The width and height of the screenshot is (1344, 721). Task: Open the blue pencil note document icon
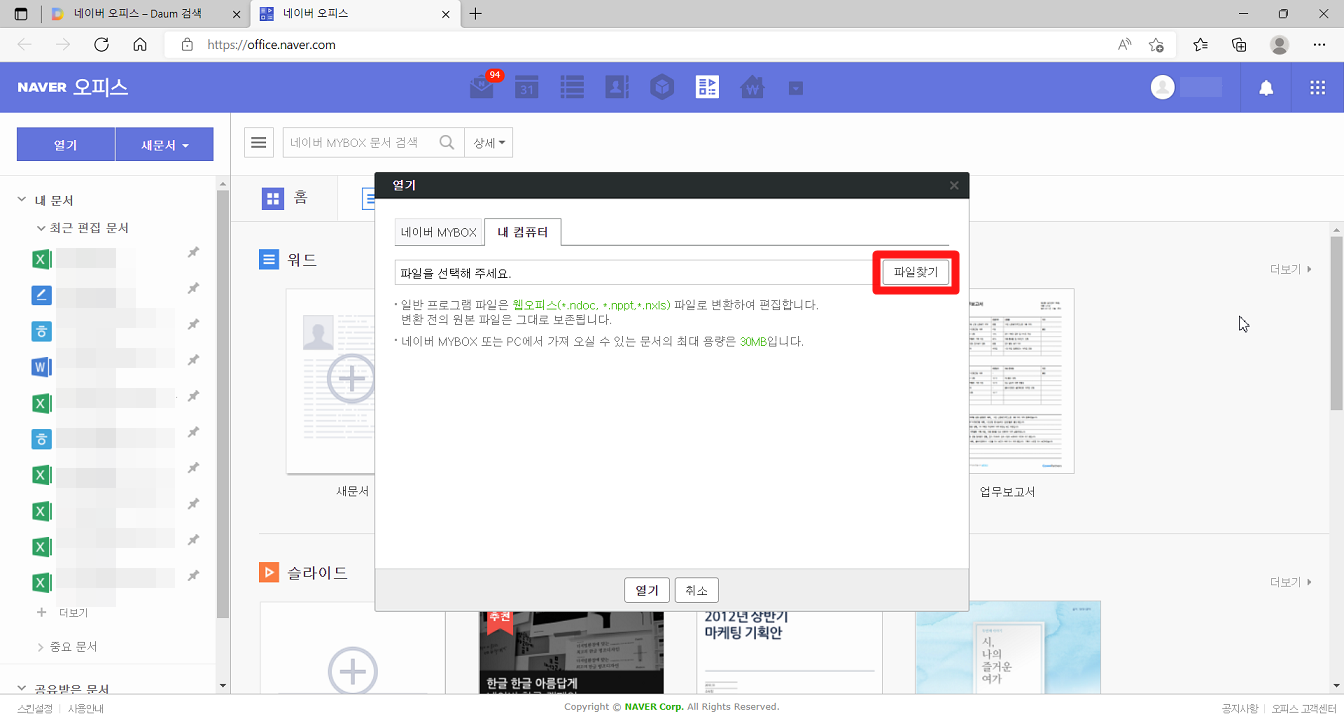[x=41, y=295]
